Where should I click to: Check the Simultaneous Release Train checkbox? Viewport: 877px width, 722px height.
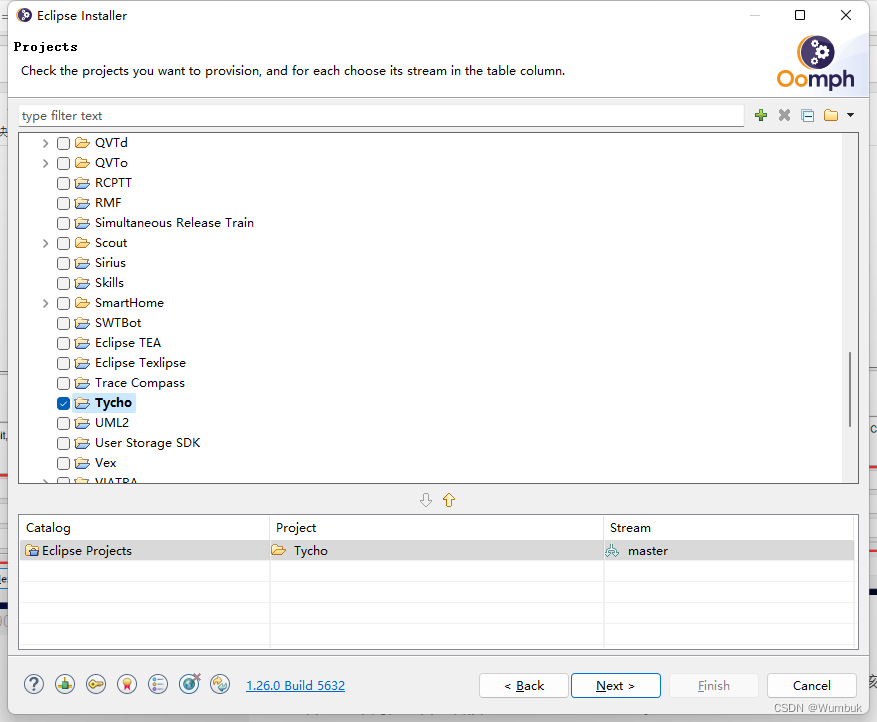tap(63, 223)
